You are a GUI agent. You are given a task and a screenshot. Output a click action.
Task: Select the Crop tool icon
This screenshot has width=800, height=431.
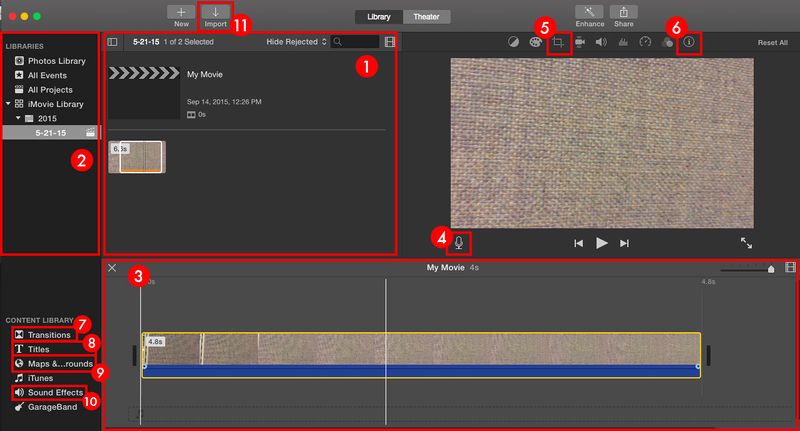pos(559,42)
